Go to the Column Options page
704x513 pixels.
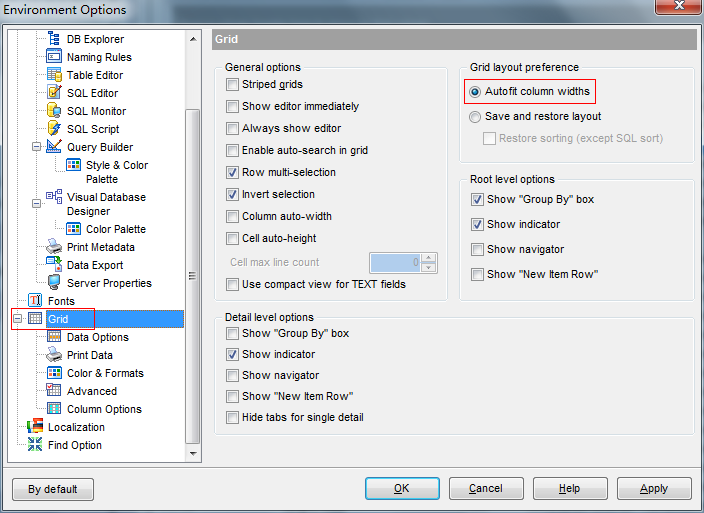(104, 409)
